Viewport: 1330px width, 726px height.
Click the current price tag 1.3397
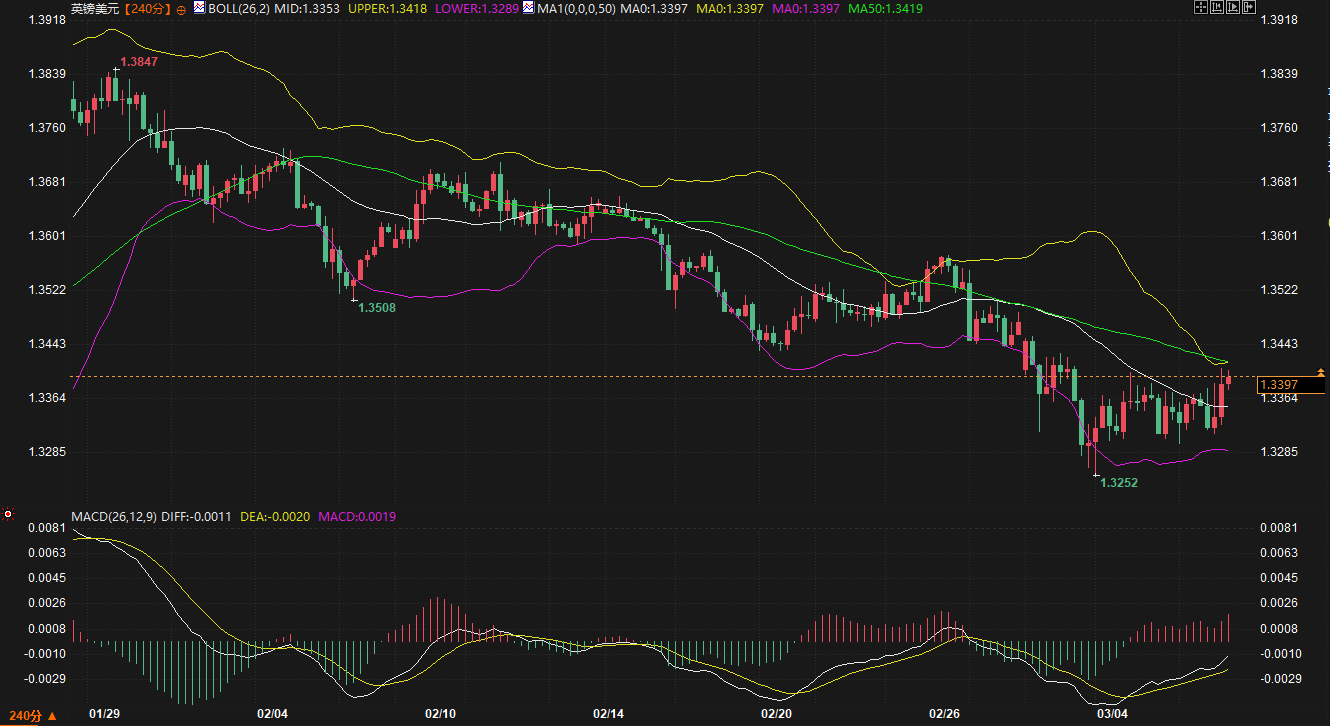tap(1279, 385)
